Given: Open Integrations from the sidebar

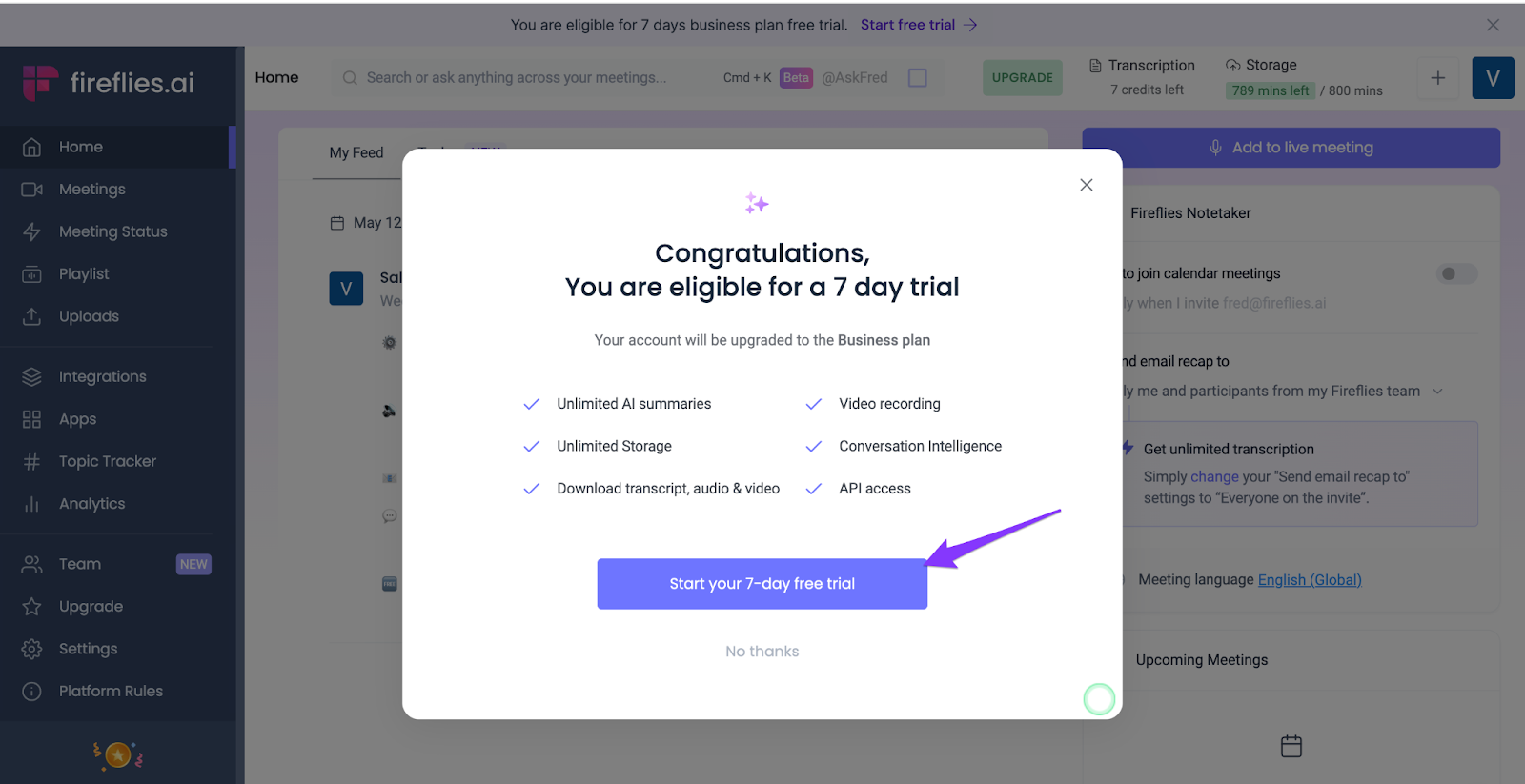Looking at the screenshot, I should coord(102,377).
